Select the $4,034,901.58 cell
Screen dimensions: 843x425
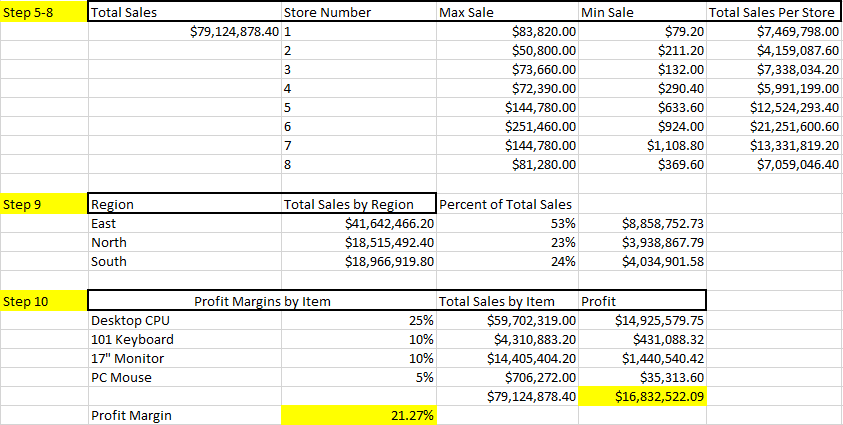(x=642, y=261)
